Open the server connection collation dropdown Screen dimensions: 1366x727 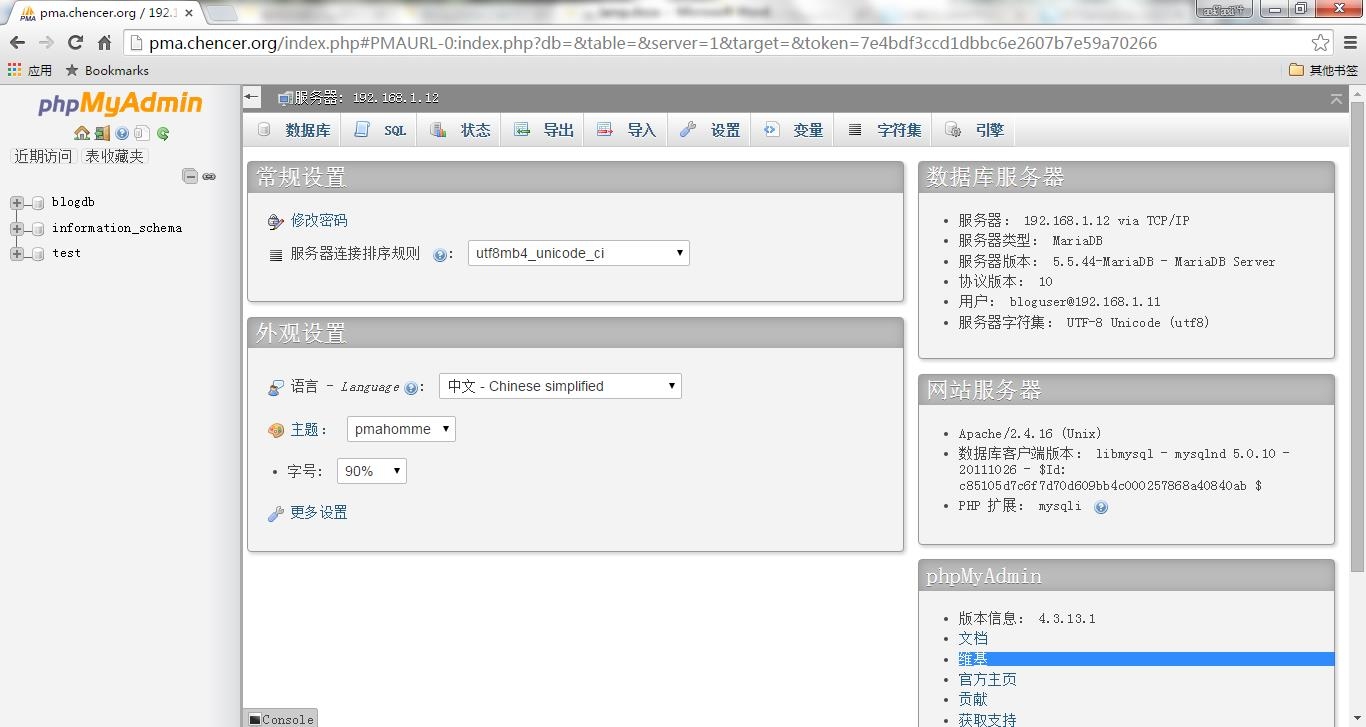pos(578,253)
